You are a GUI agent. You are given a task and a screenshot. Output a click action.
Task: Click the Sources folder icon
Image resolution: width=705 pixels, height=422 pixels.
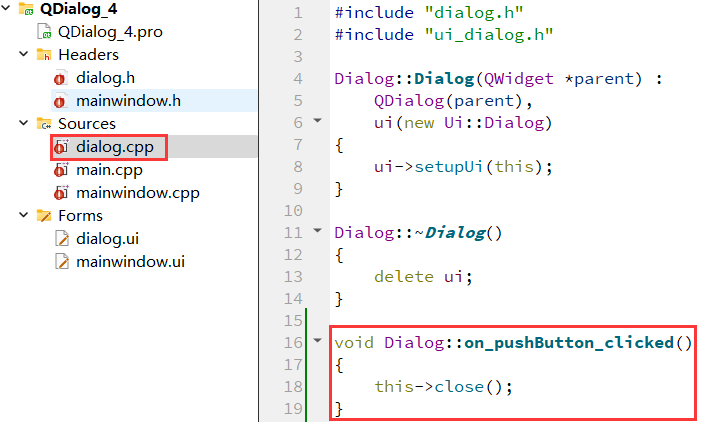tap(44, 123)
